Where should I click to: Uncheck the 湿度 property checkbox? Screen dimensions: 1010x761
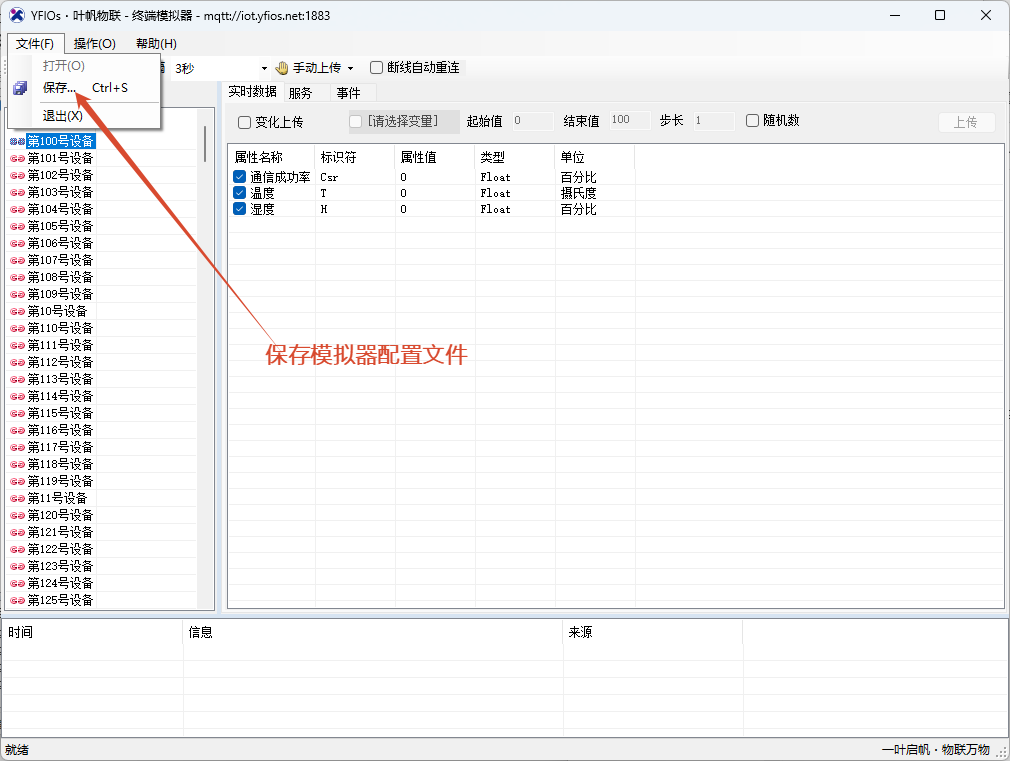[x=238, y=209]
